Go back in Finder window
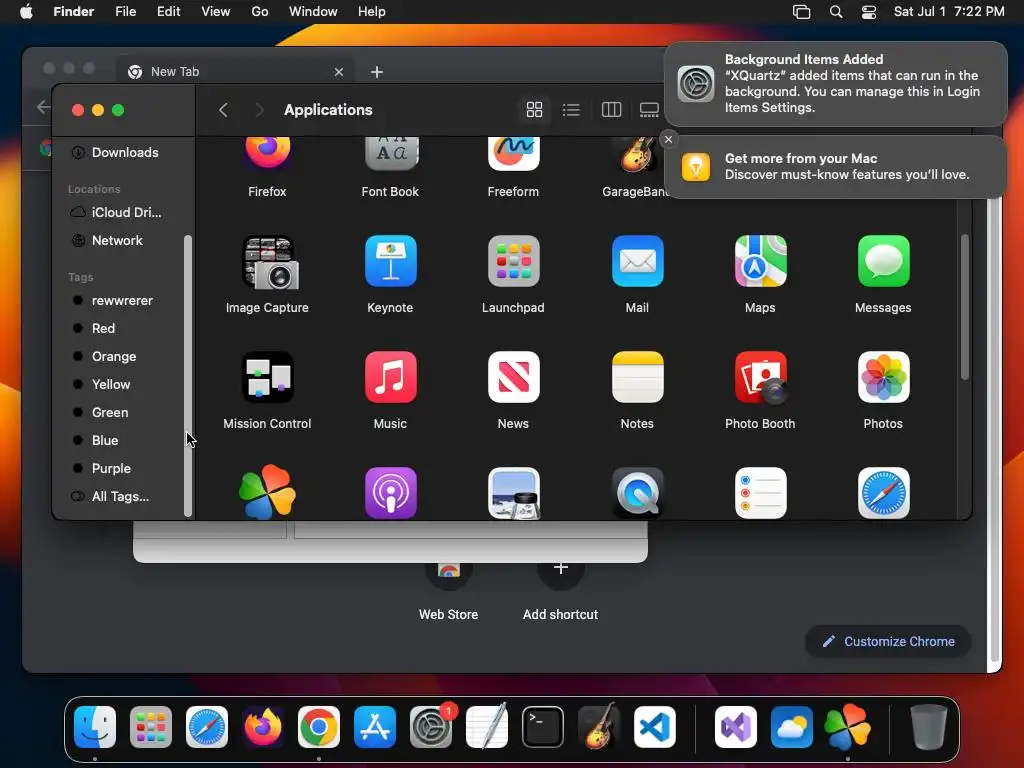1024x768 pixels. point(223,110)
